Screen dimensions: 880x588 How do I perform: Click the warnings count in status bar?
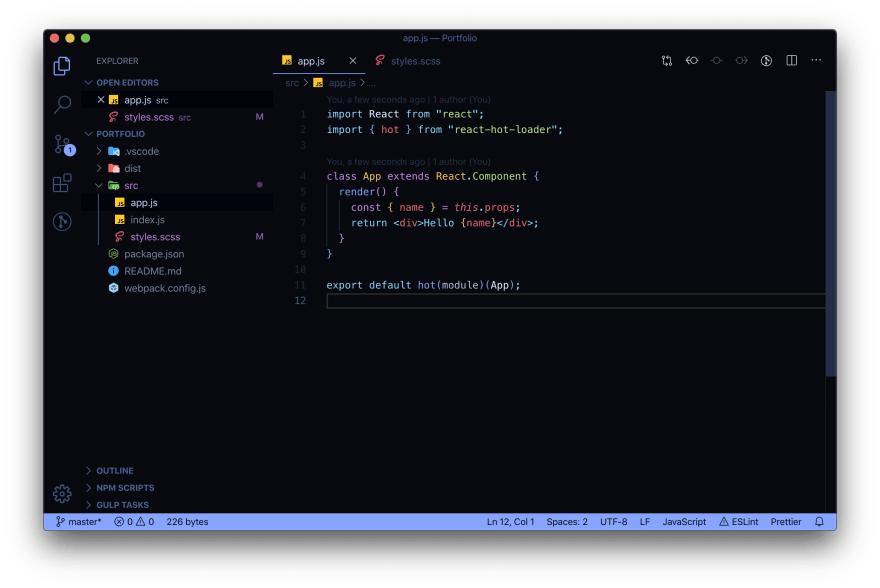[145, 522]
